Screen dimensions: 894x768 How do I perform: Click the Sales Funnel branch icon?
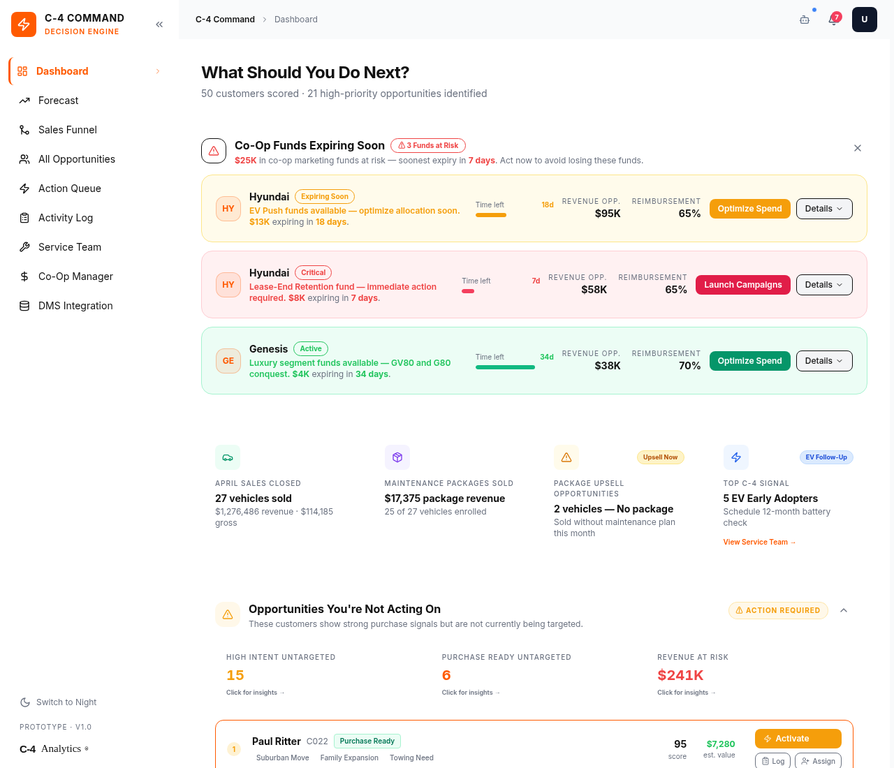tap(25, 130)
